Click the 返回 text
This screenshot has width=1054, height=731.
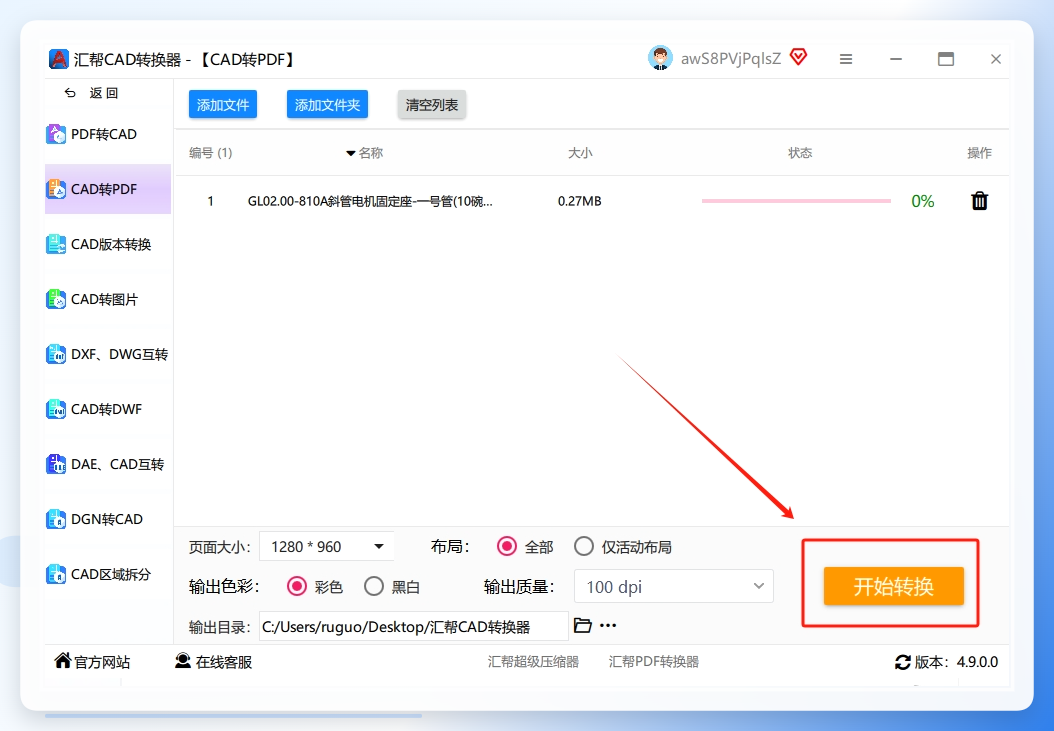[x=104, y=93]
